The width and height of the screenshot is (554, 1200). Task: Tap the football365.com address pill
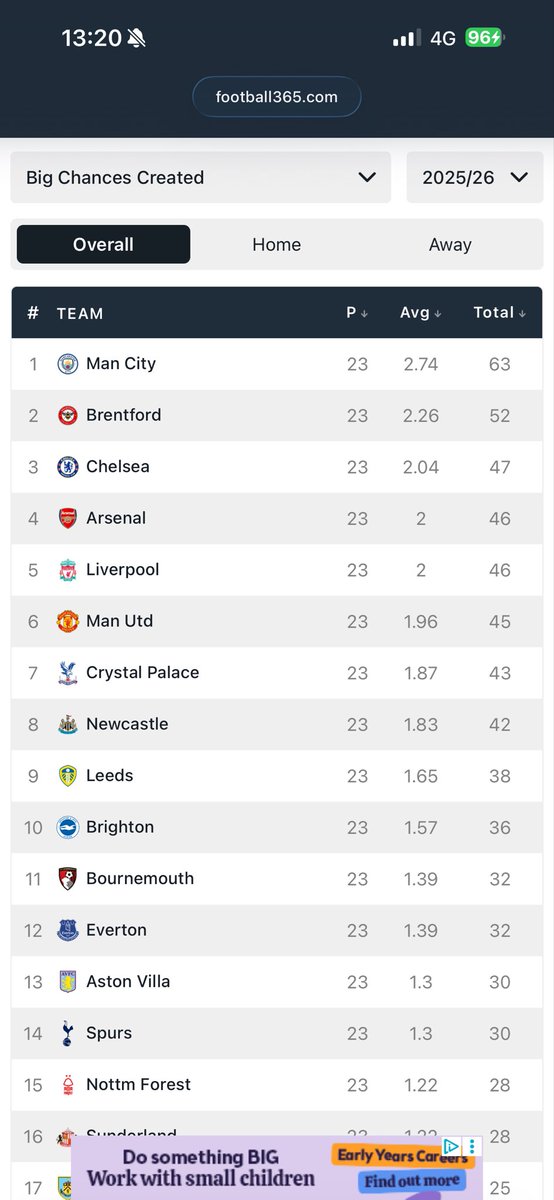tap(277, 97)
